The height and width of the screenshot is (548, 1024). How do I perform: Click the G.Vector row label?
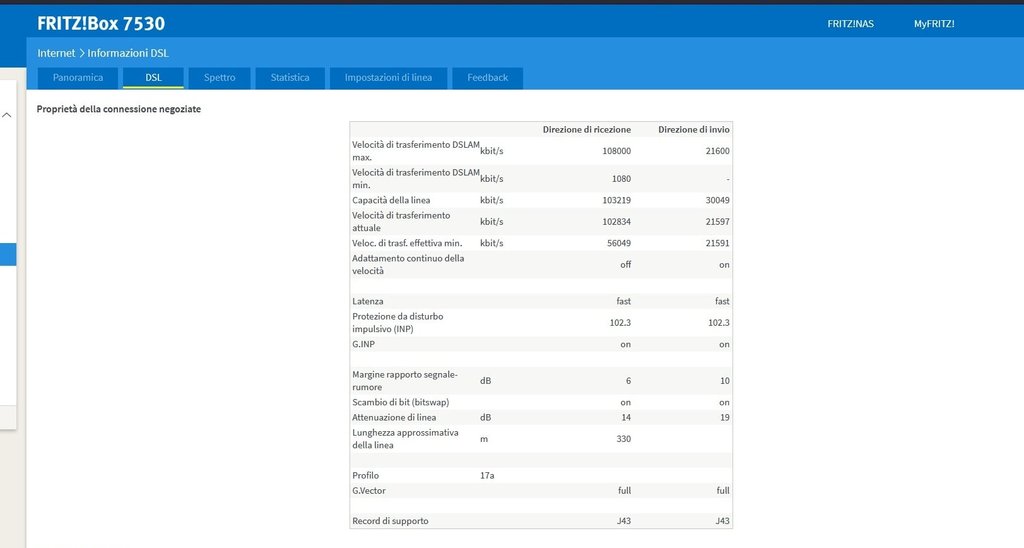369,491
